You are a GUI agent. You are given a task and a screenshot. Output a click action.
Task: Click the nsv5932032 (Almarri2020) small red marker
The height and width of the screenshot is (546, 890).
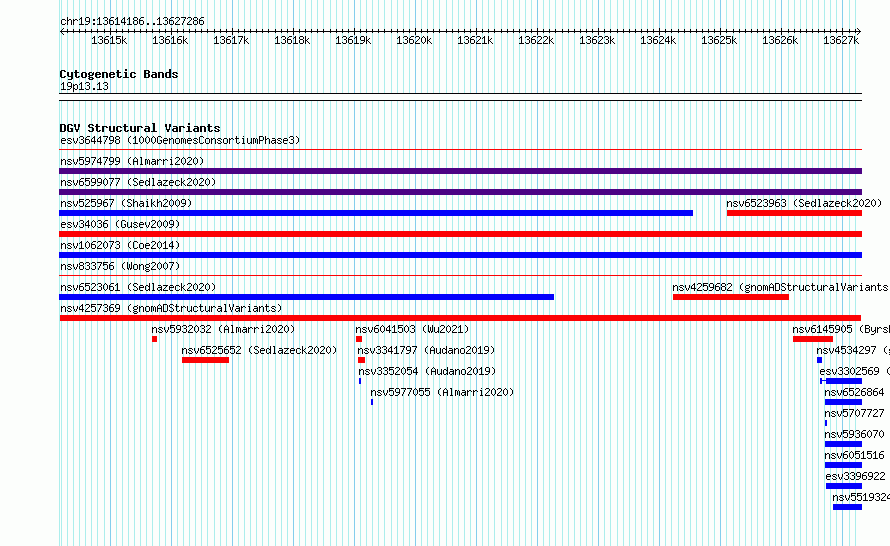[x=154, y=339]
